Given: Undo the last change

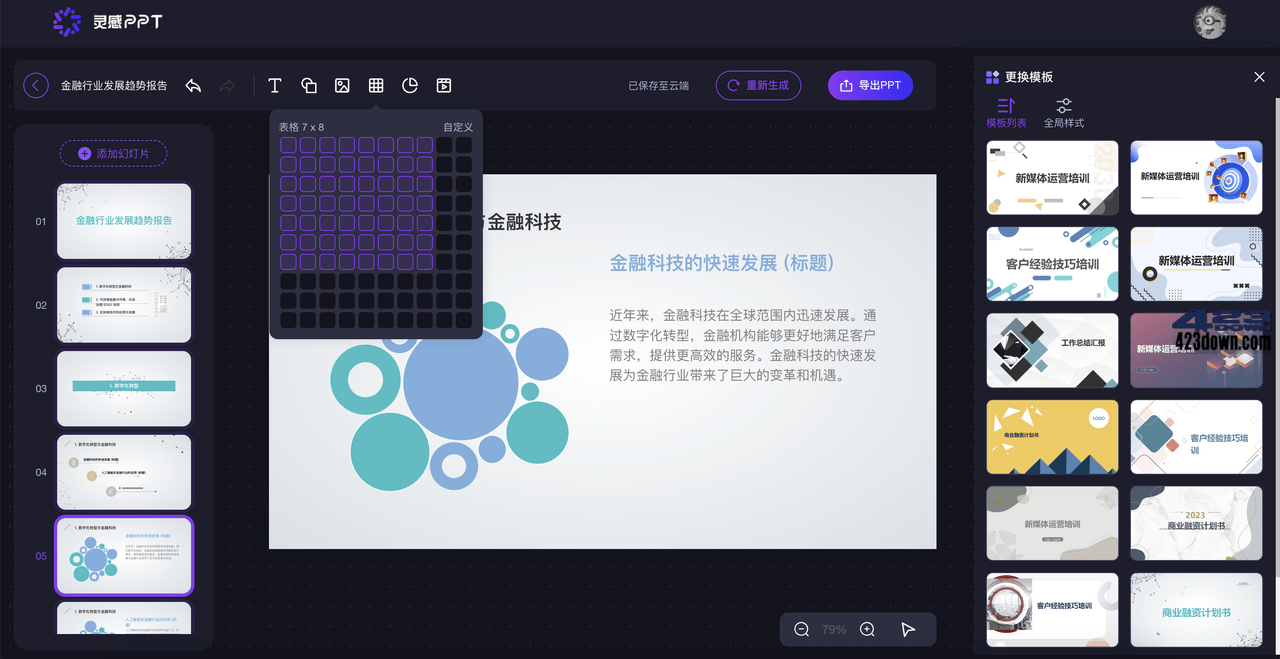Looking at the screenshot, I should [193, 85].
